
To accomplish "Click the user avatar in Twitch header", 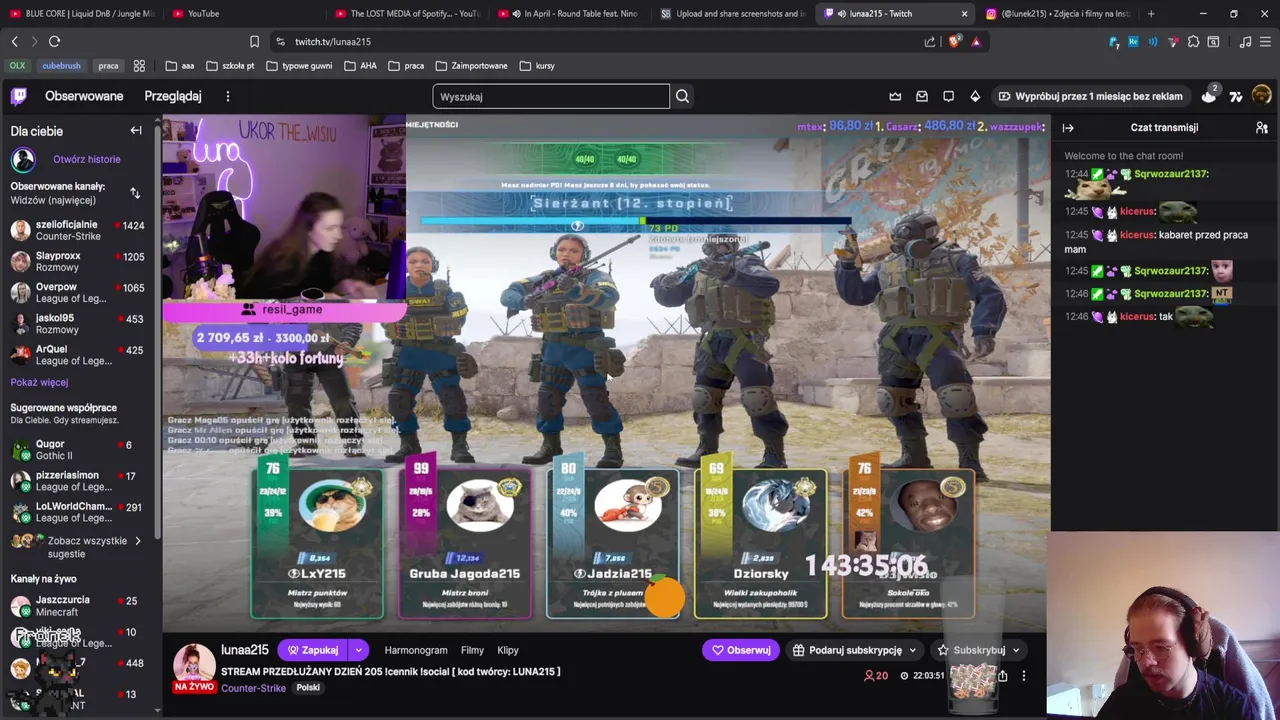I will click(x=1261, y=95).
